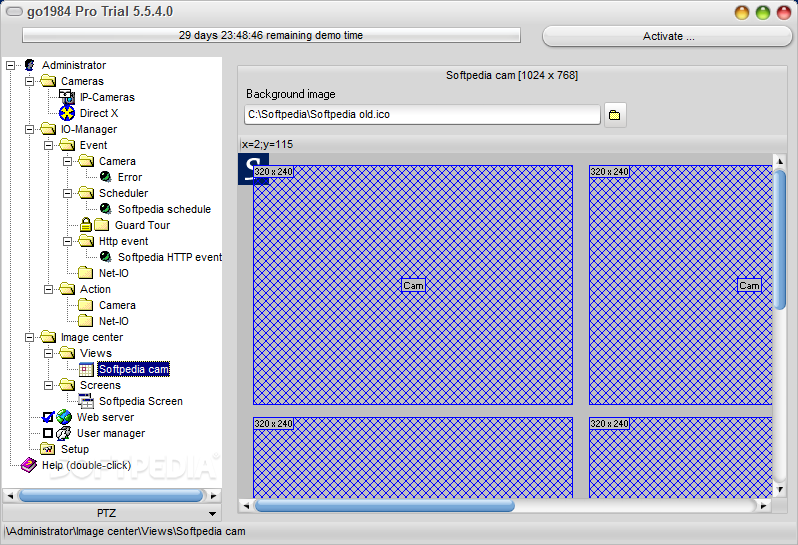Viewport: 798px width, 545px height.
Task: Click the top-left Cam label placeholder
Action: [x=413, y=285]
